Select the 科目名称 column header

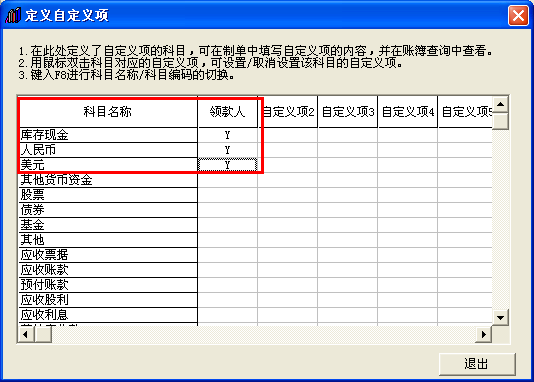pos(108,112)
